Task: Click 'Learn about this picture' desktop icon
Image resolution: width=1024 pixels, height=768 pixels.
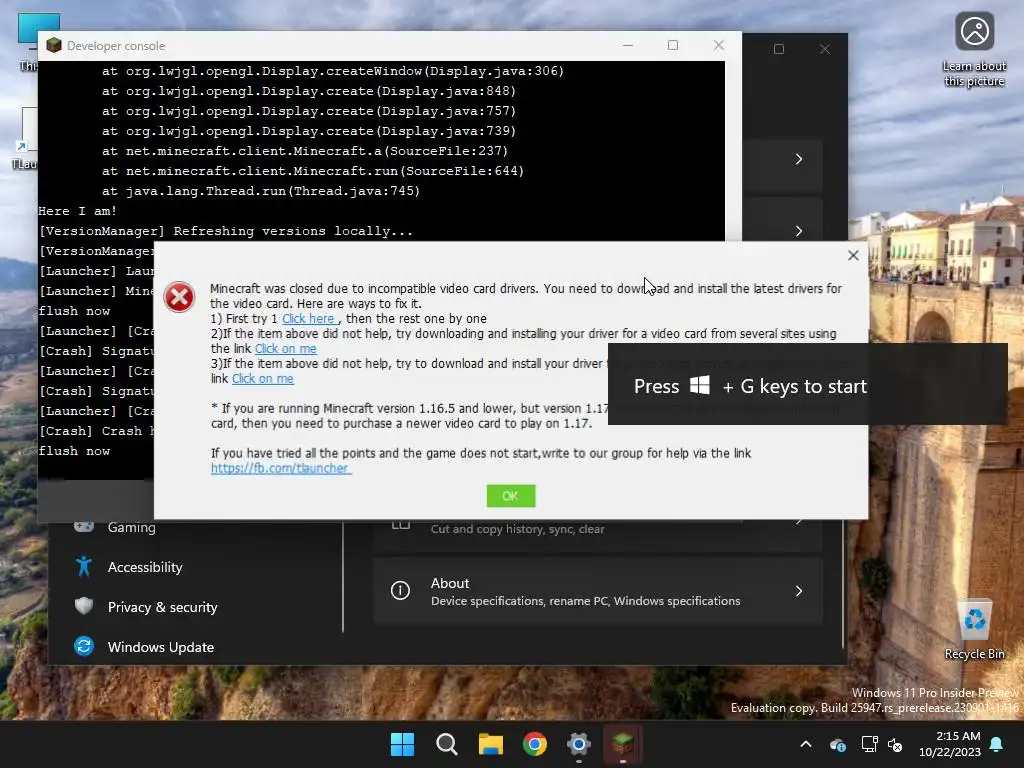Action: pos(974,50)
